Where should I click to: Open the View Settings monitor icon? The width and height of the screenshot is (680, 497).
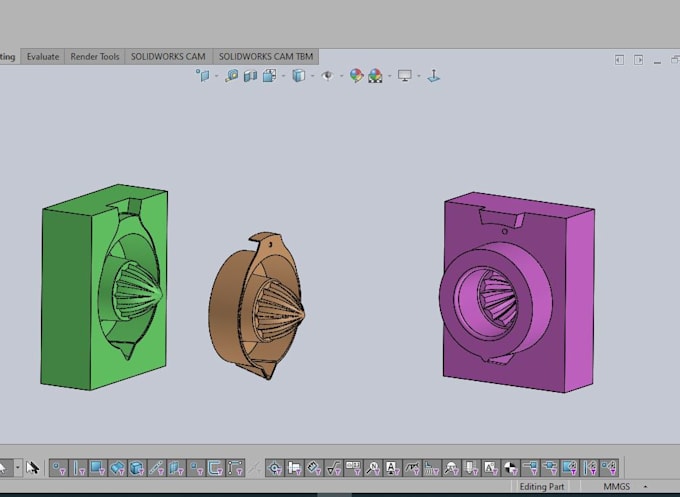405,76
